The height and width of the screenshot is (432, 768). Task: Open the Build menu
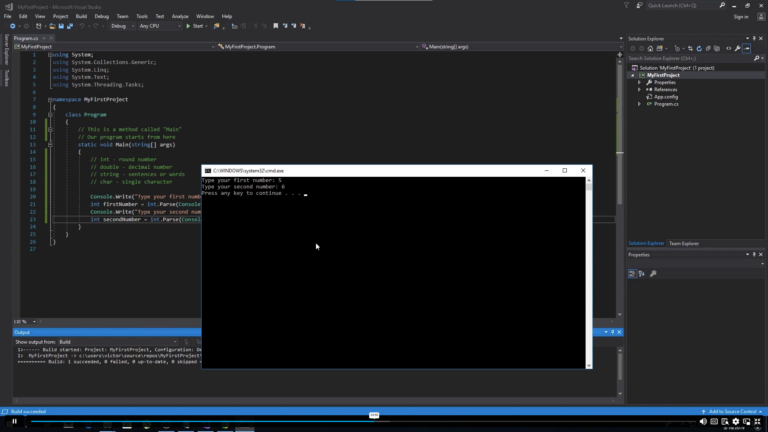[81, 16]
